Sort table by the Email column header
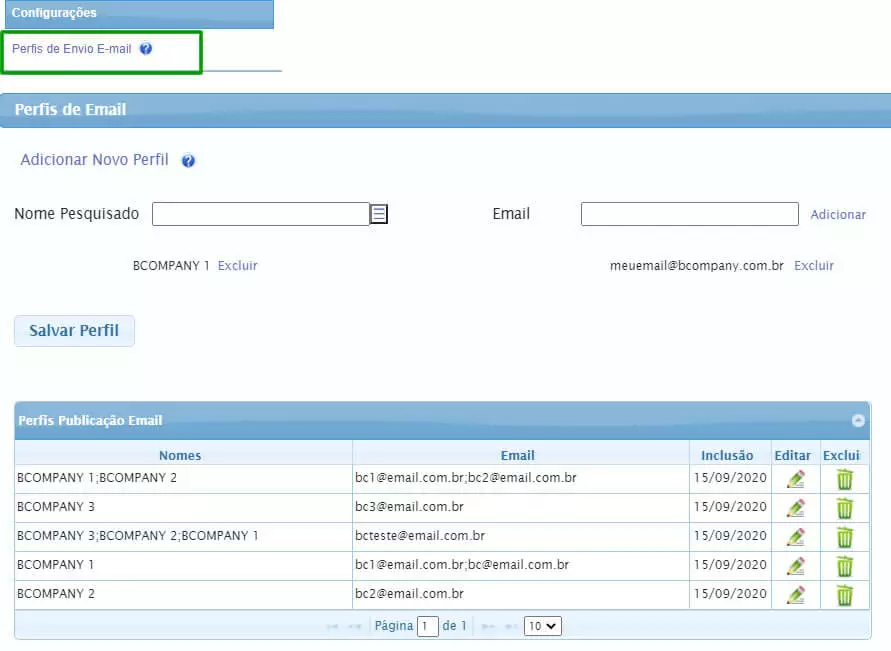Screen dimensions: 891x651 518,456
